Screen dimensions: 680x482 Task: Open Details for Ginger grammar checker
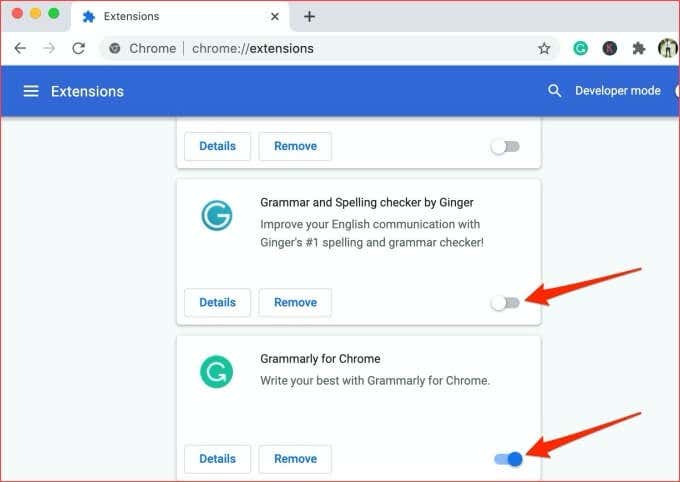click(x=217, y=302)
